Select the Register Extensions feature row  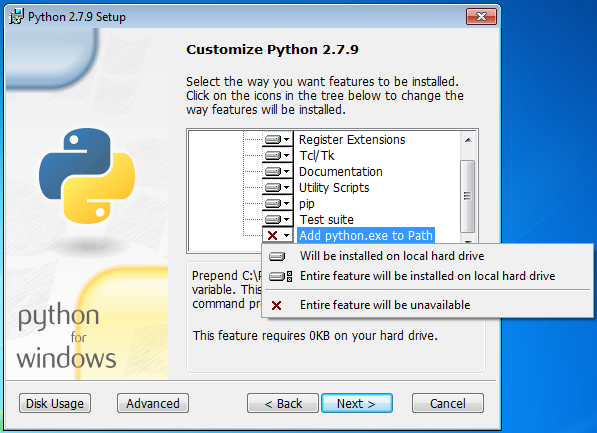352,140
